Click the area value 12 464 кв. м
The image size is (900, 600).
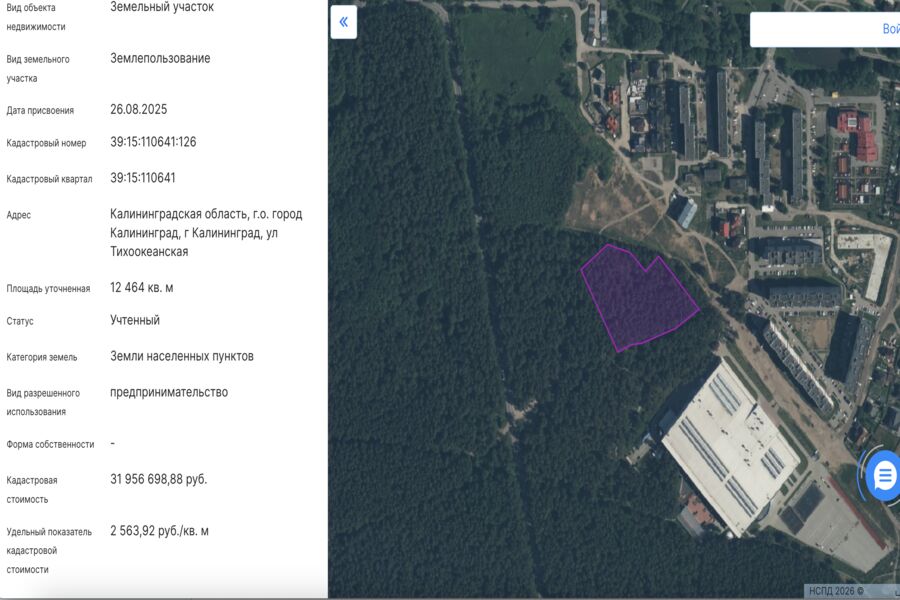tap(141, 288)
